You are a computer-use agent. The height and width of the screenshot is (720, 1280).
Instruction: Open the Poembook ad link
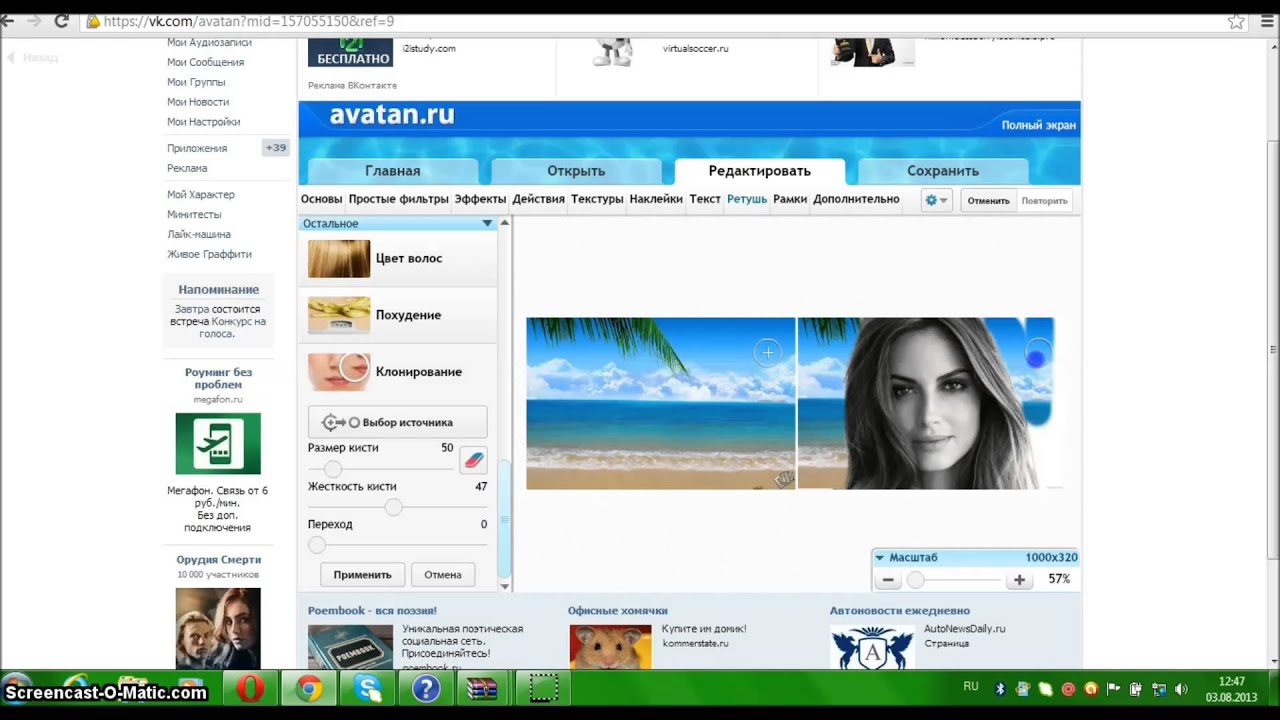click(x=372, y=611)
